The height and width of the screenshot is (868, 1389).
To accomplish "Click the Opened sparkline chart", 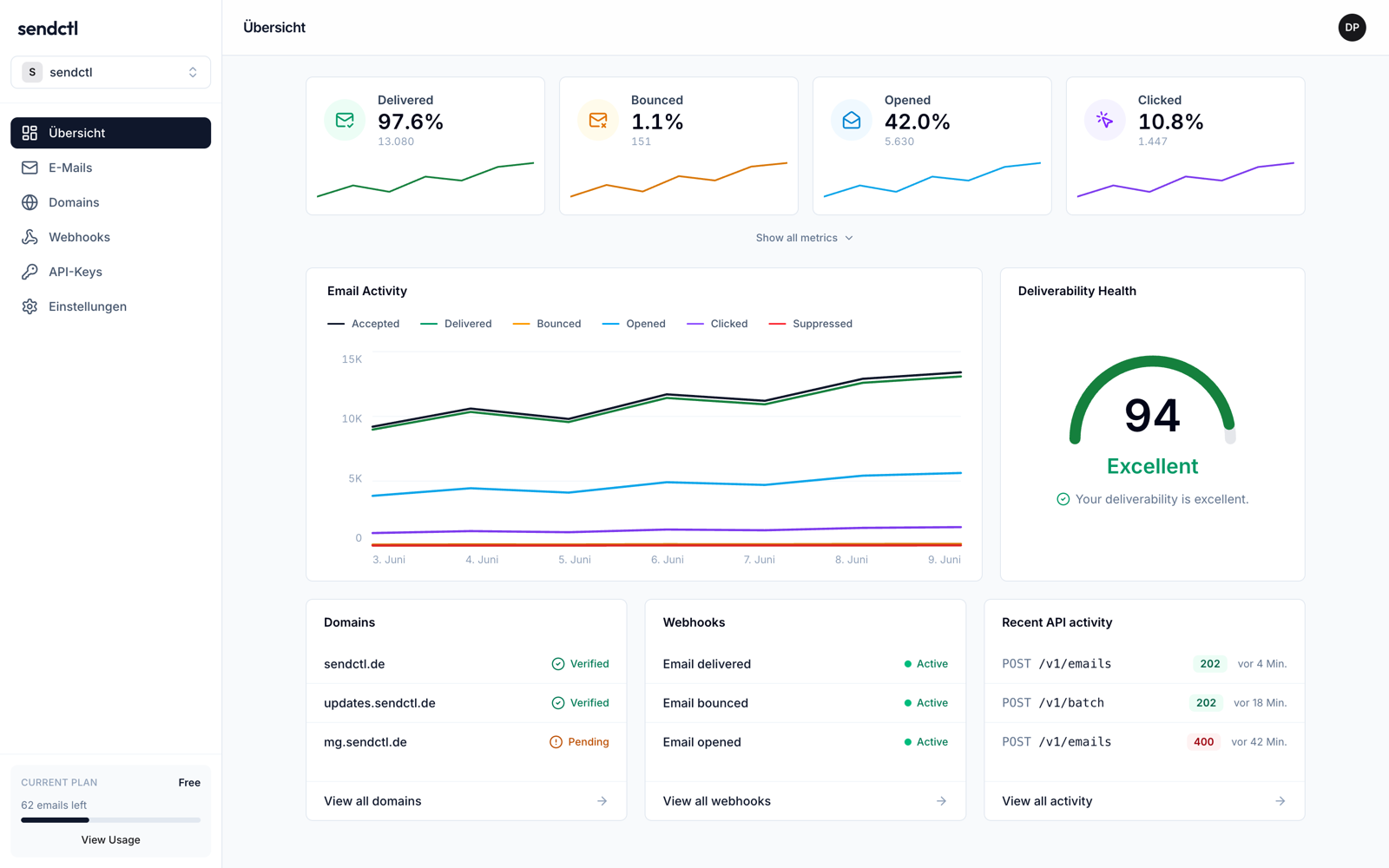I will (x=932, y=180).
